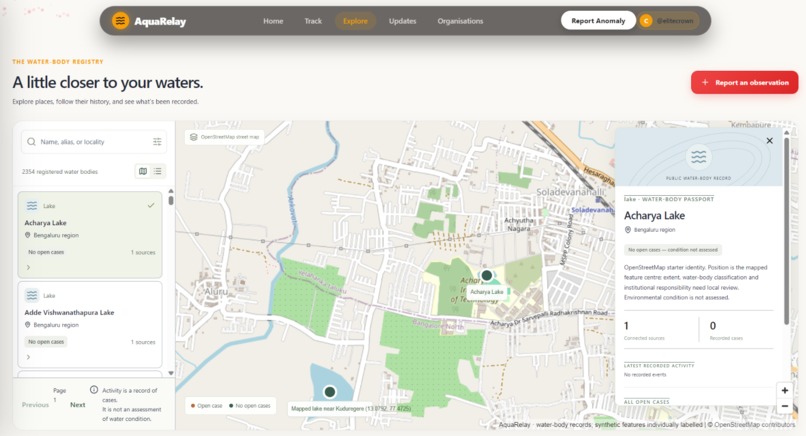The height and width of the screenshot is (436, 806).
Task: Click the Latest Recorded Activity heading
Action: click(x=659, y=366)
